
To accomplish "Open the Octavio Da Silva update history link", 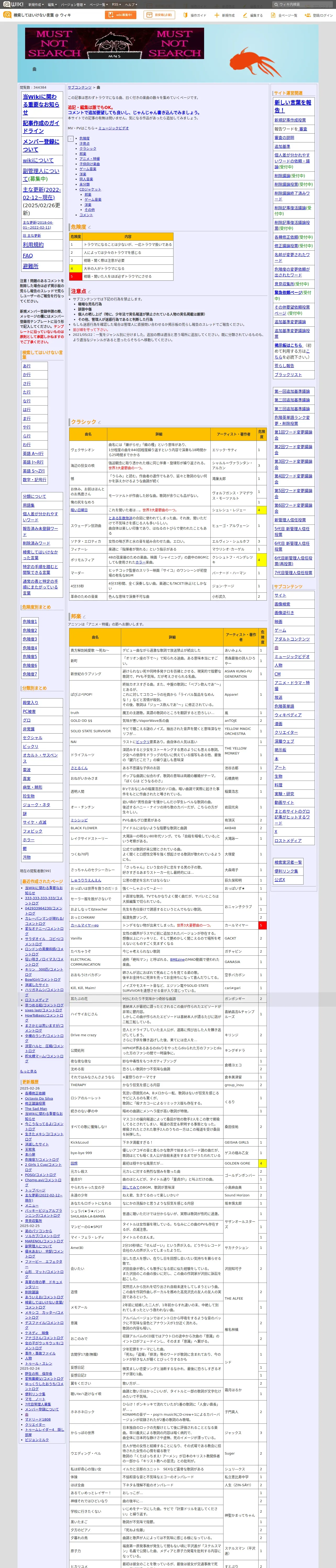I will coord(39,1099).
